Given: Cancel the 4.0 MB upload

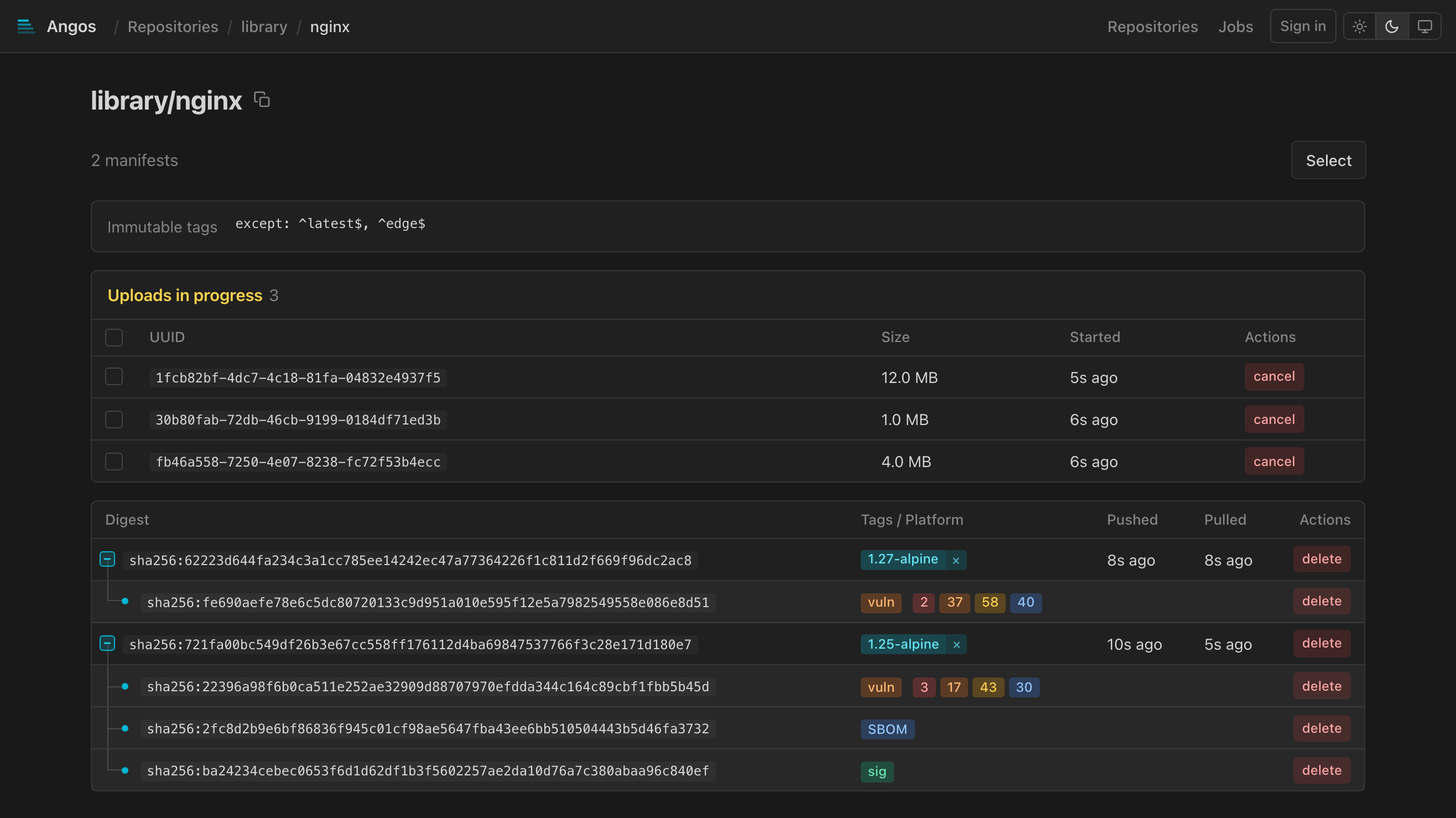Looking at the screenshot, I should [1274, 461].
